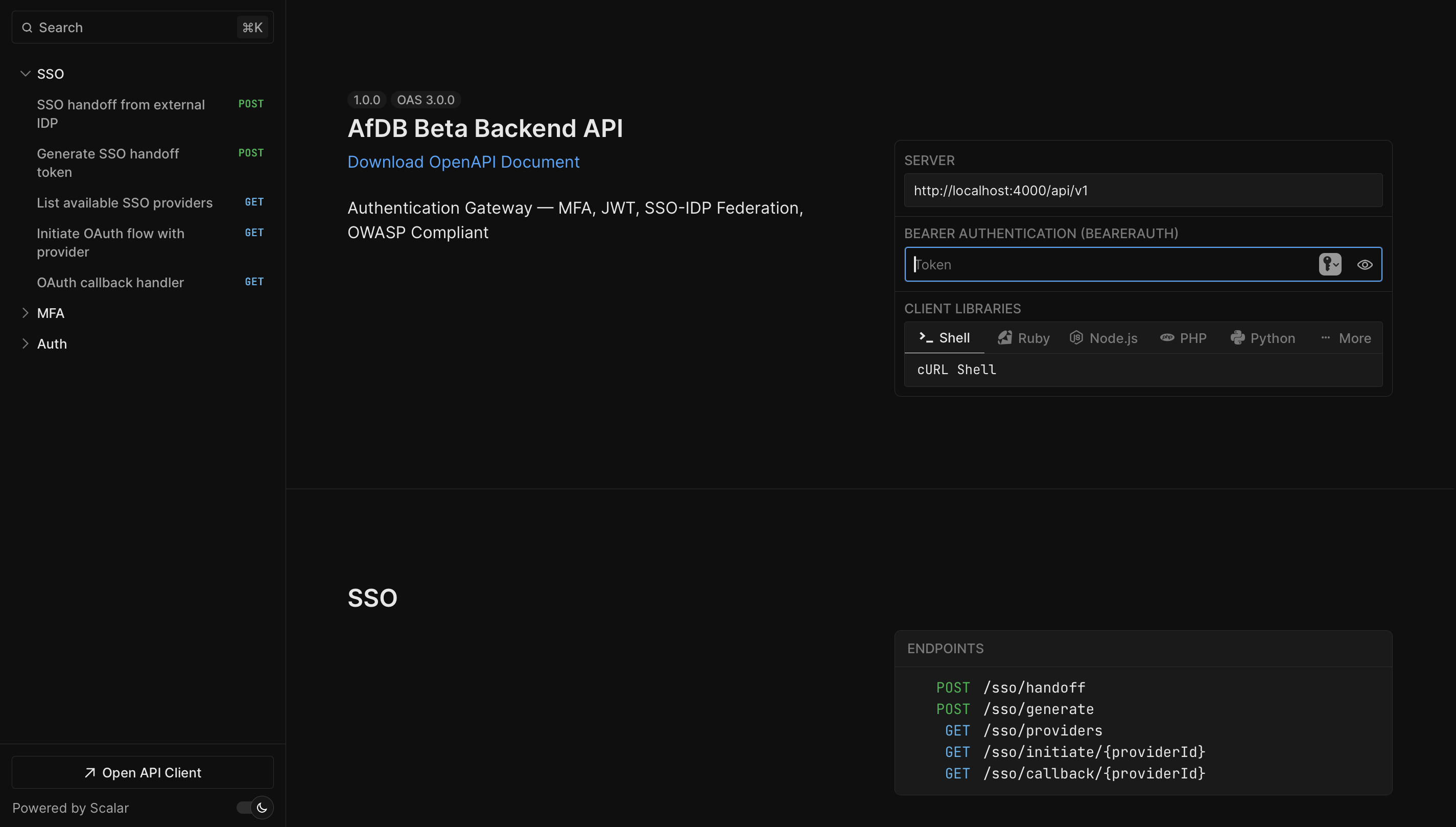Click Powered by Scalar link
The width and height of the screenshot is (1456, 827).
71,808
